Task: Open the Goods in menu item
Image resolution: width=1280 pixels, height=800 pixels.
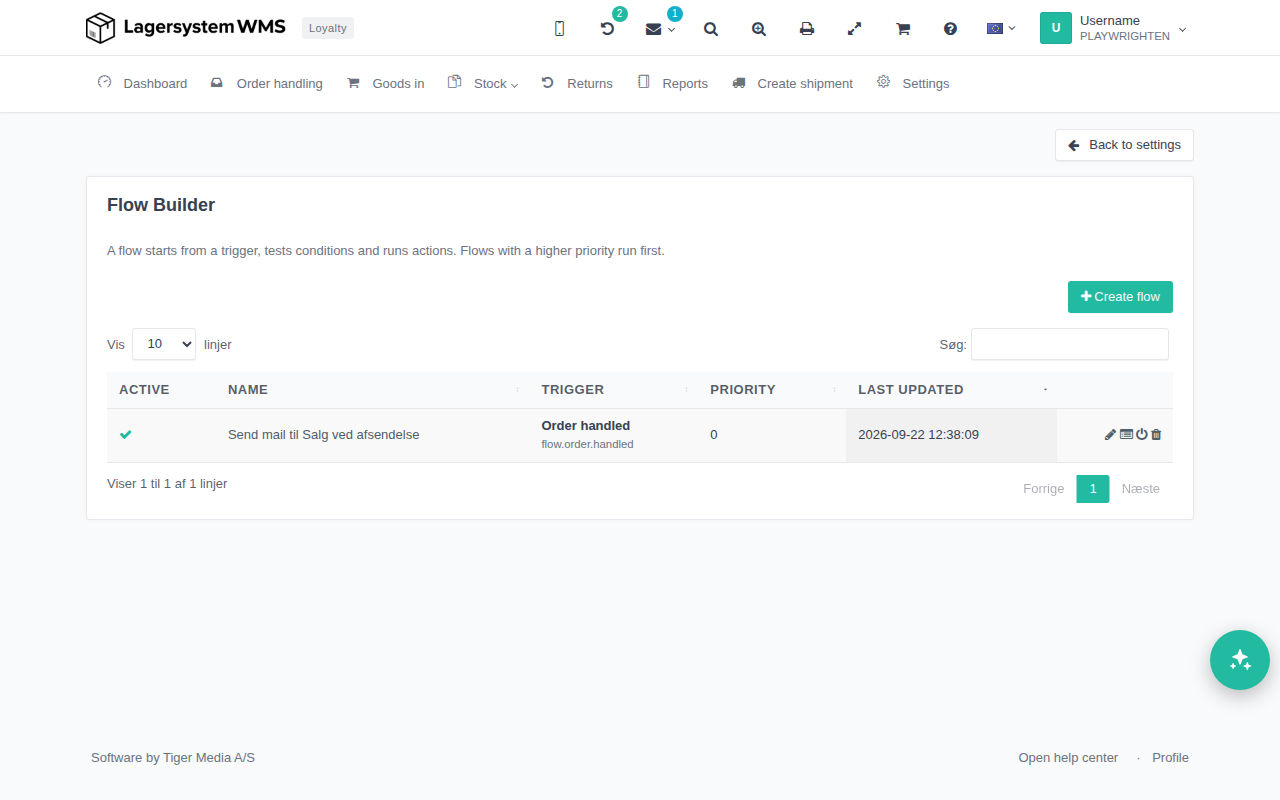Action: click(385, 83)
